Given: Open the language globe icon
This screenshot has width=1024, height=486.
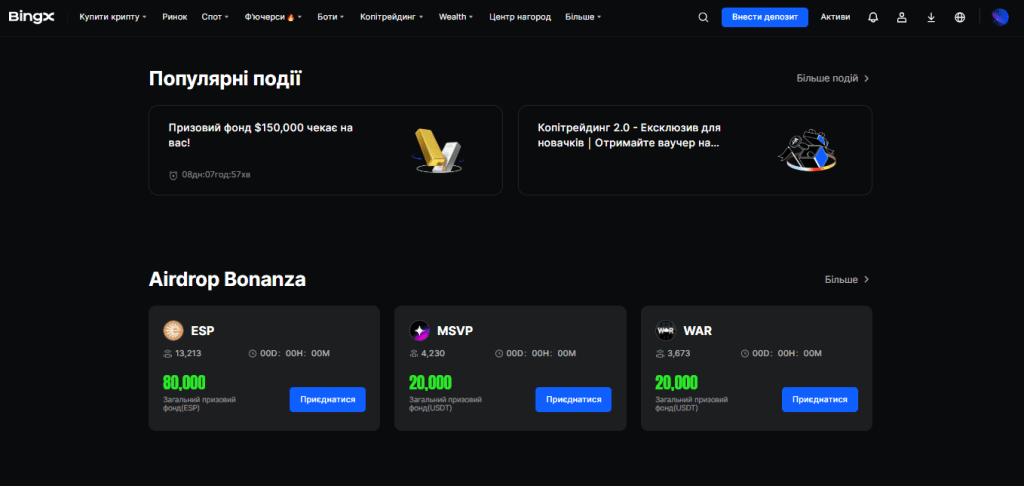Looking at the screenshot, I should pos(960,18).
